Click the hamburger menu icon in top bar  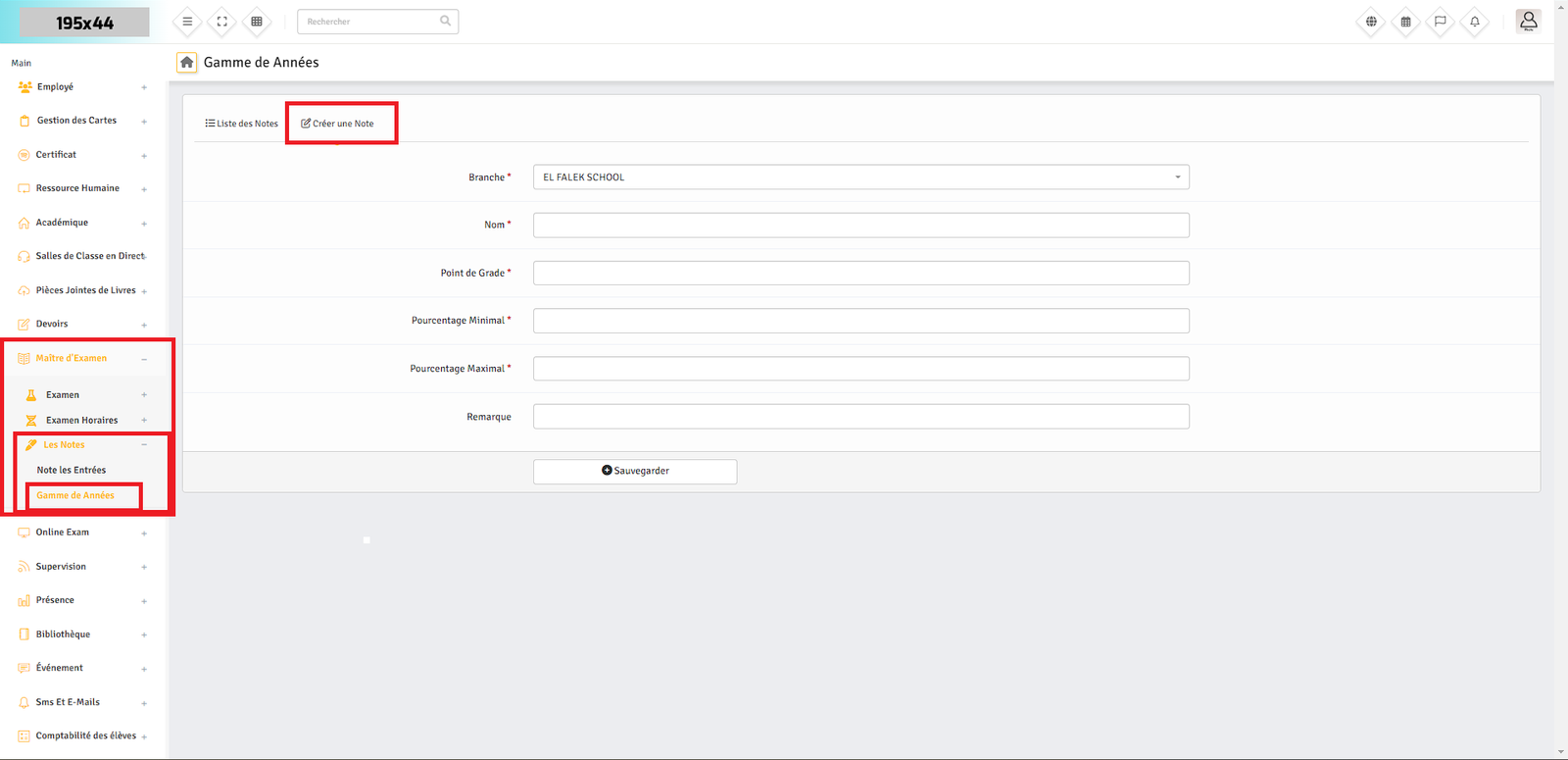point(187,22)
